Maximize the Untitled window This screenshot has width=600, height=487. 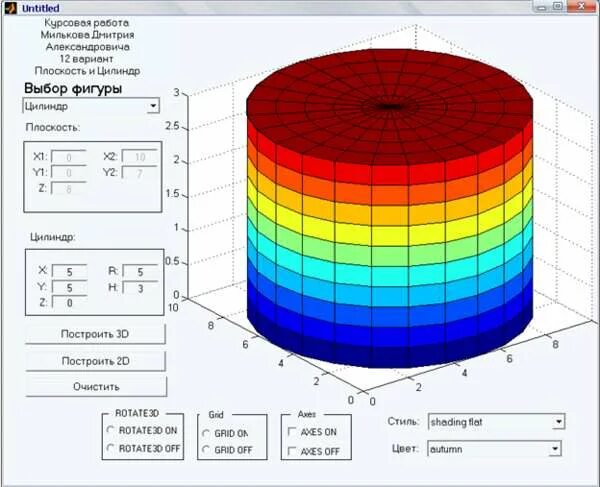tap(558, 6)
